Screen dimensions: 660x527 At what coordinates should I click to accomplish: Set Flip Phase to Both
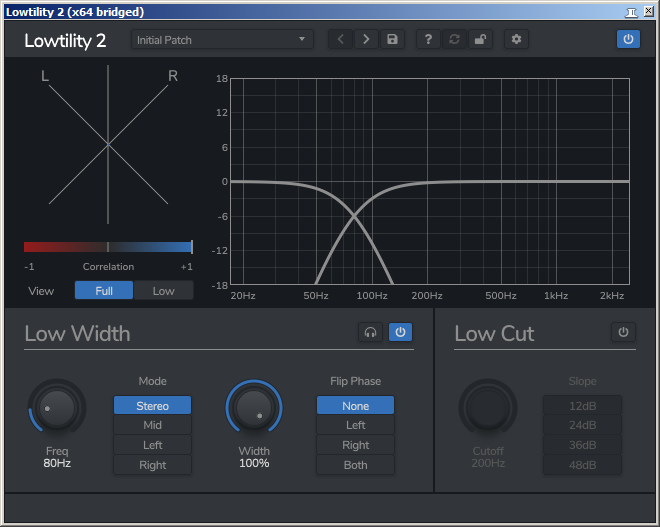click(x=356, y=465)
